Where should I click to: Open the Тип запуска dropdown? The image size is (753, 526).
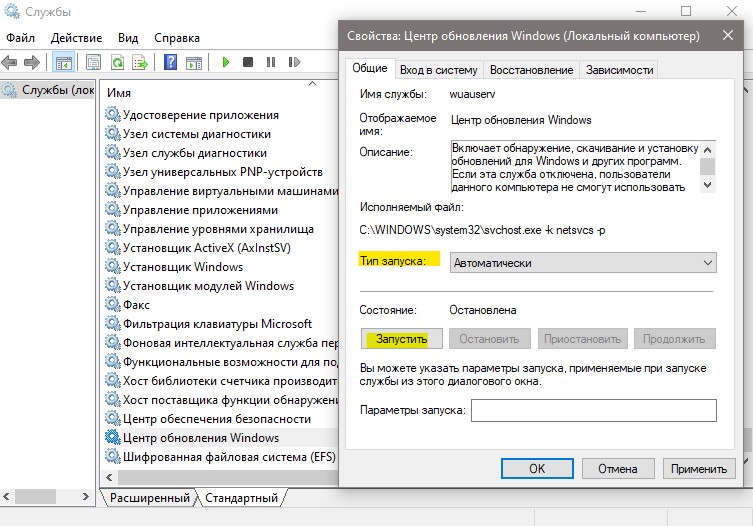[x=583, y=263]
